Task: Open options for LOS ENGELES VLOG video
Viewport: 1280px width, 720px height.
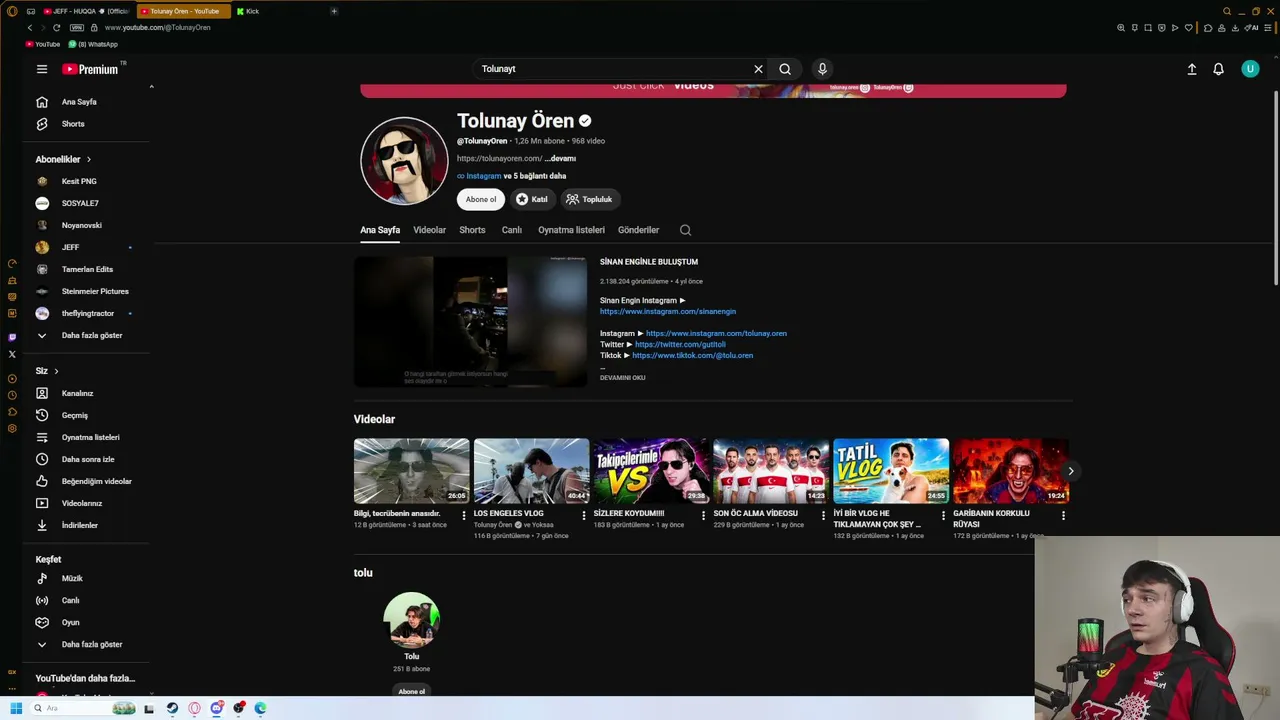Action: [584, 516]
